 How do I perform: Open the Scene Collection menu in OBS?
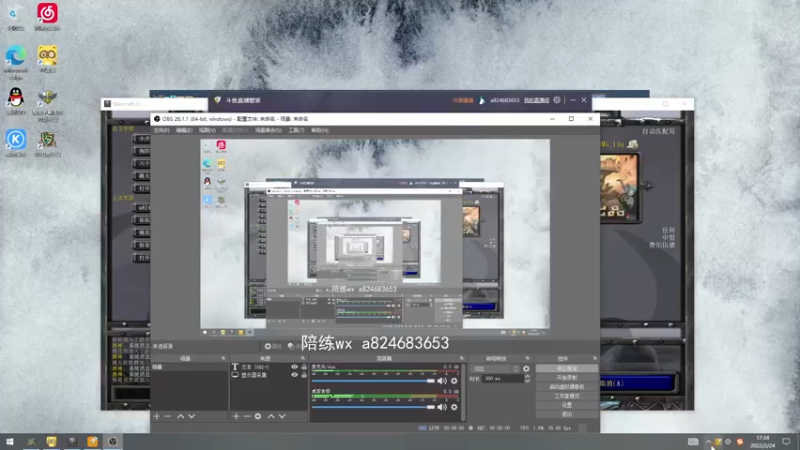pos(268,131)
